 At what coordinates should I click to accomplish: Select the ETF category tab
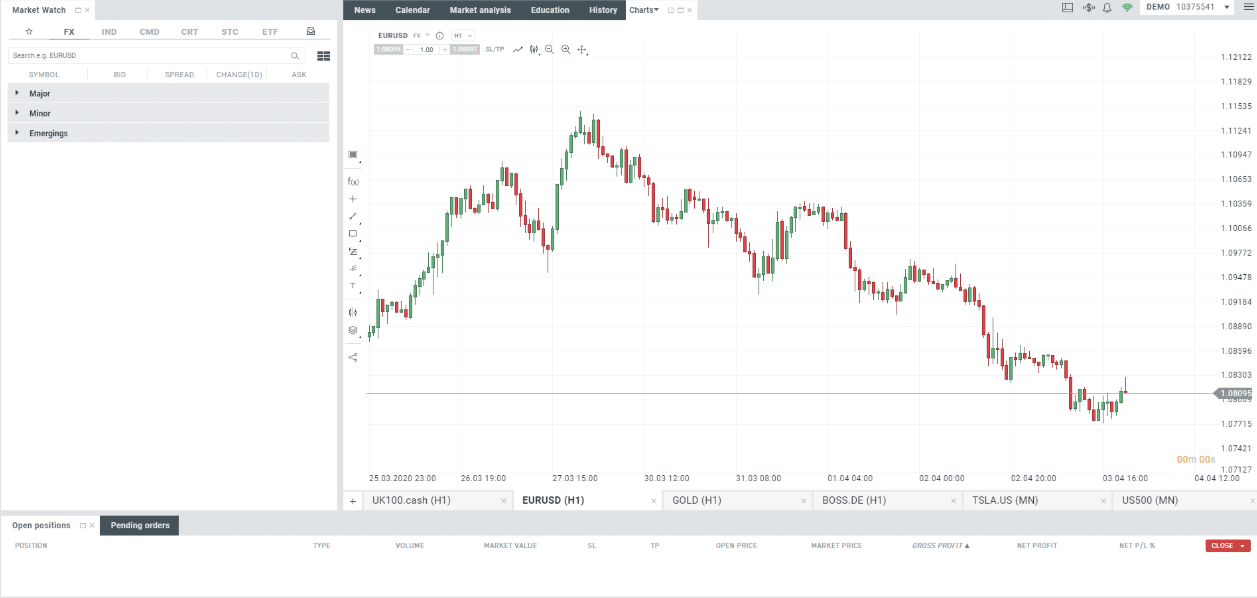270,32
